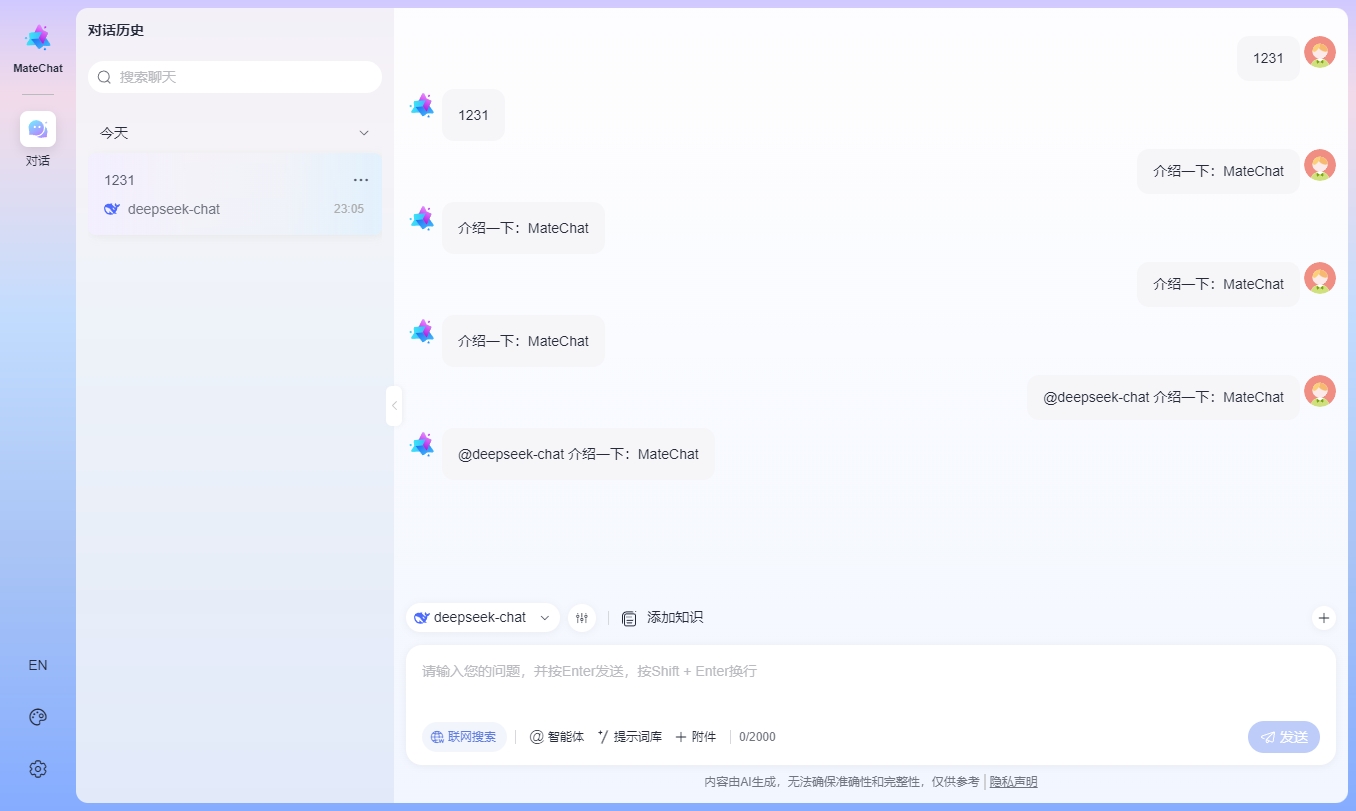Click the bot avatar beside 1231 reply
Screen dimensions: 1356x811
[422, 105]
